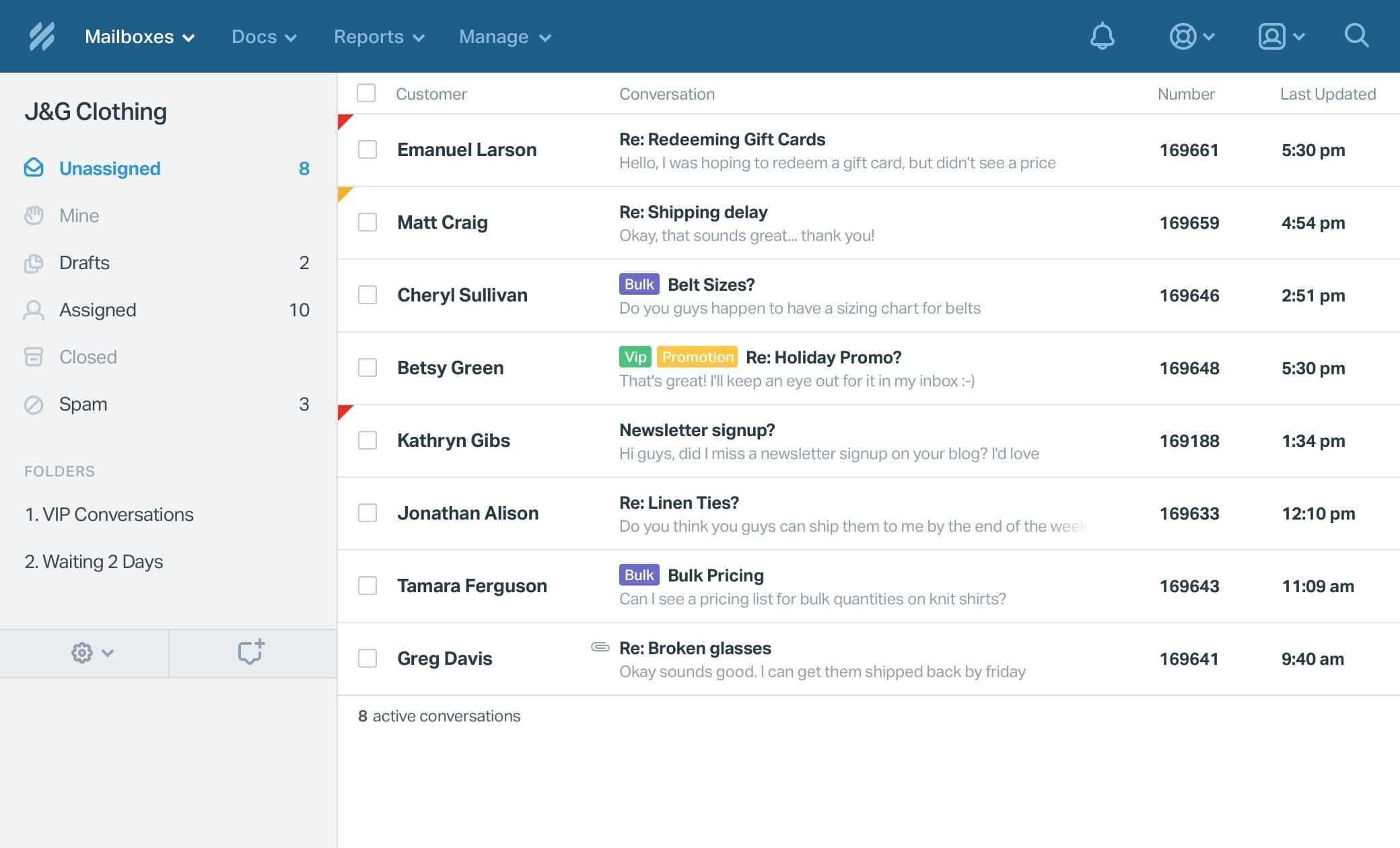Open the Re: Shipping delay conversation

693,212
